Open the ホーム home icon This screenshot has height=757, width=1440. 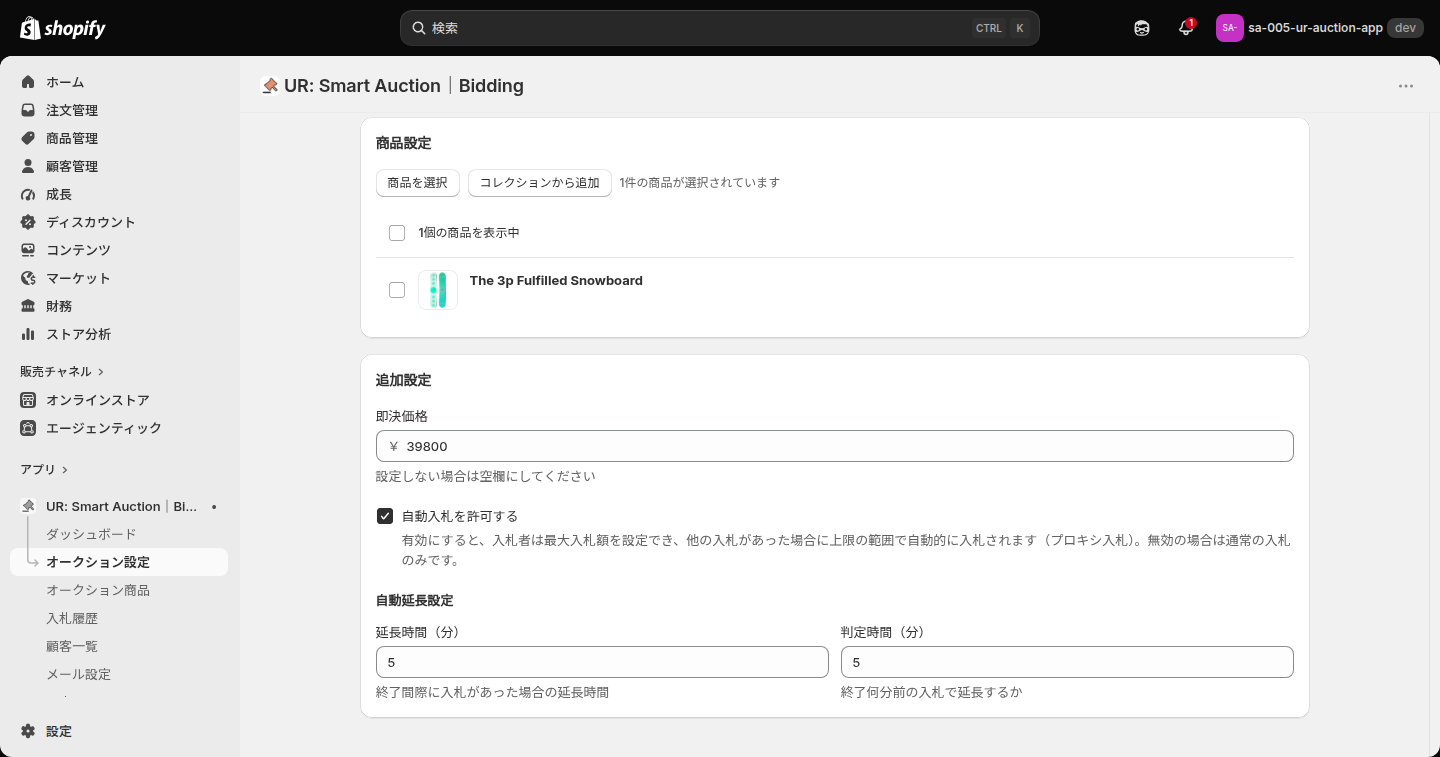click(x=28, y=82)
